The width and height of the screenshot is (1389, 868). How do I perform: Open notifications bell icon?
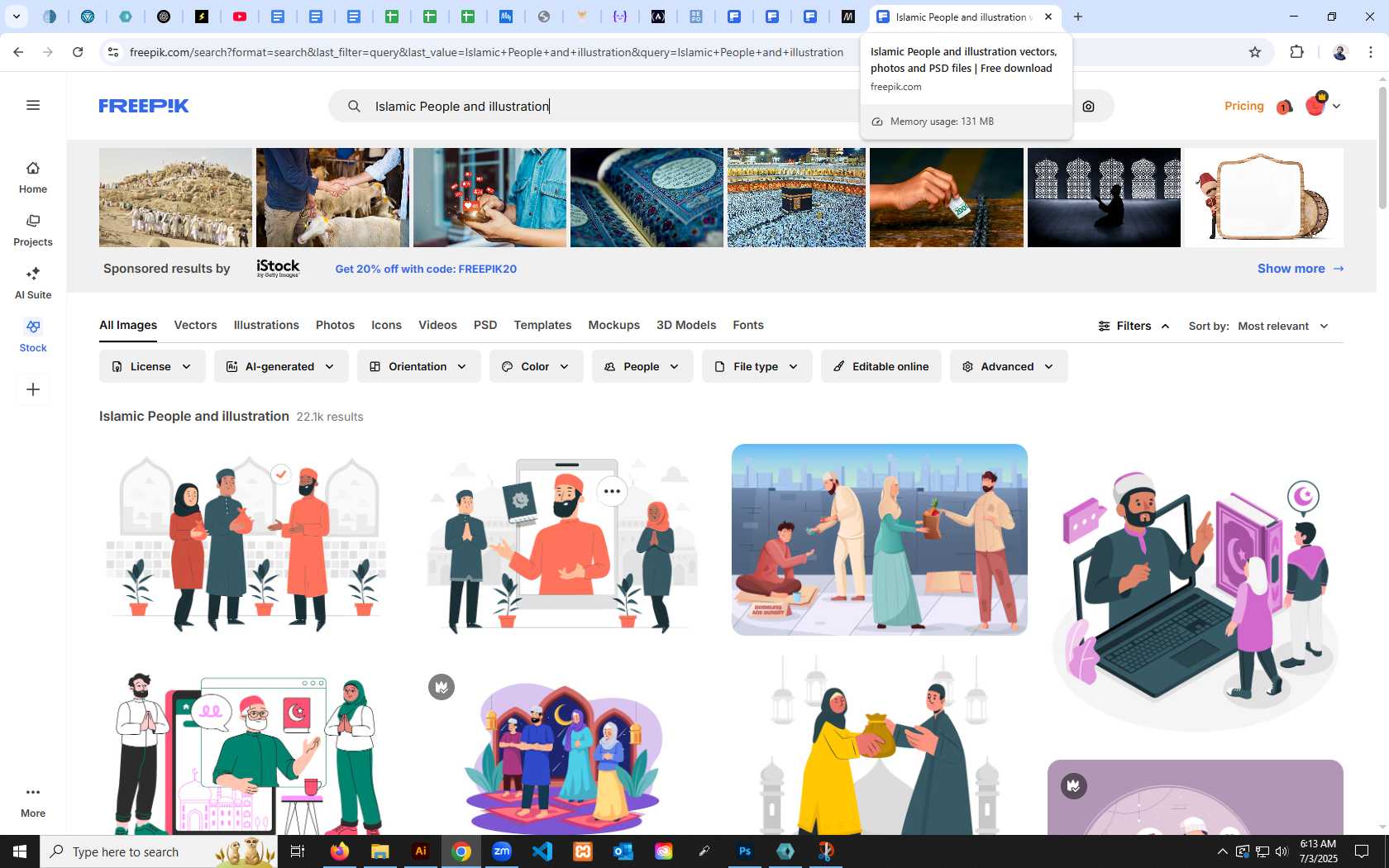(1284, 106)
